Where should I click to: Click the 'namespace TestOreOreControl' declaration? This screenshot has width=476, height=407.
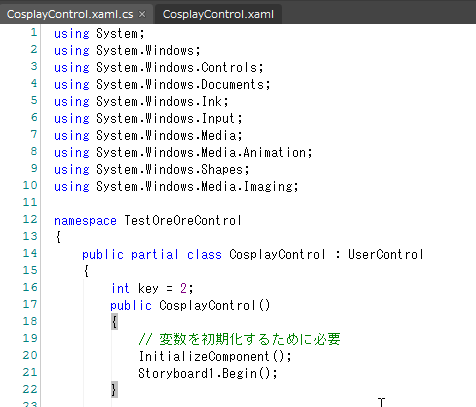[x=148, y=220]
